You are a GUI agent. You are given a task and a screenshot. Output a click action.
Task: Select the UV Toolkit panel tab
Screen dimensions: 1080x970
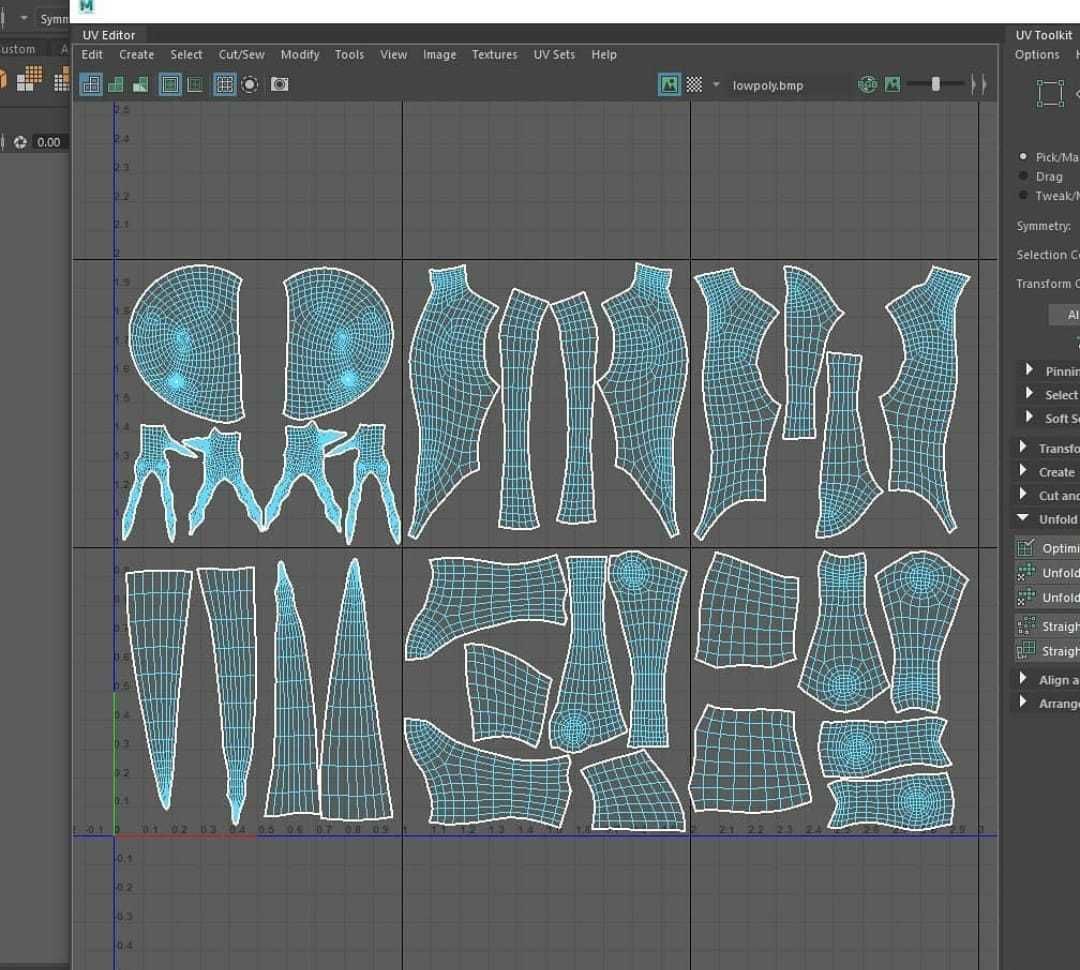[1043, 35]
